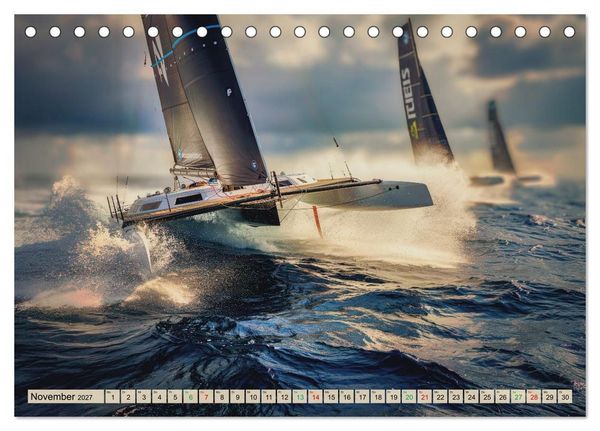The image size is (600, 431).
Task: Pick date cell 9
Action: coord(238,397)
